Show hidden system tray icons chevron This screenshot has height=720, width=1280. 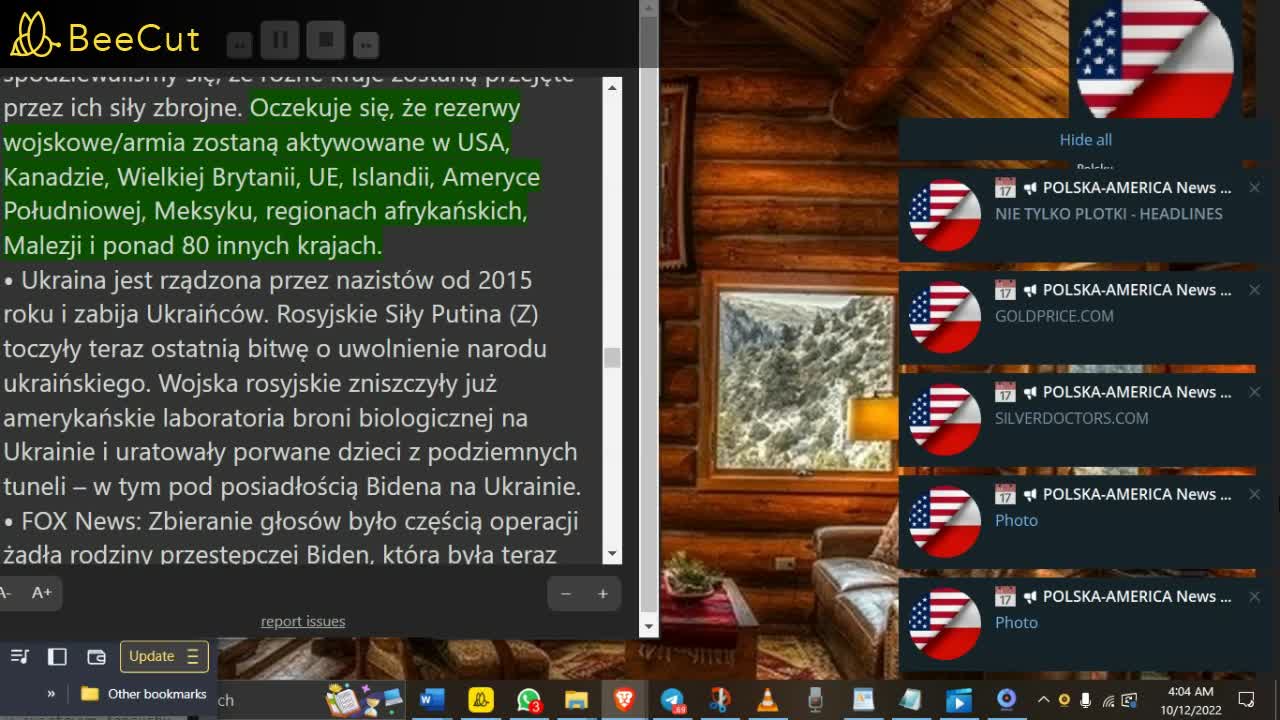[x=1043, y=700]
